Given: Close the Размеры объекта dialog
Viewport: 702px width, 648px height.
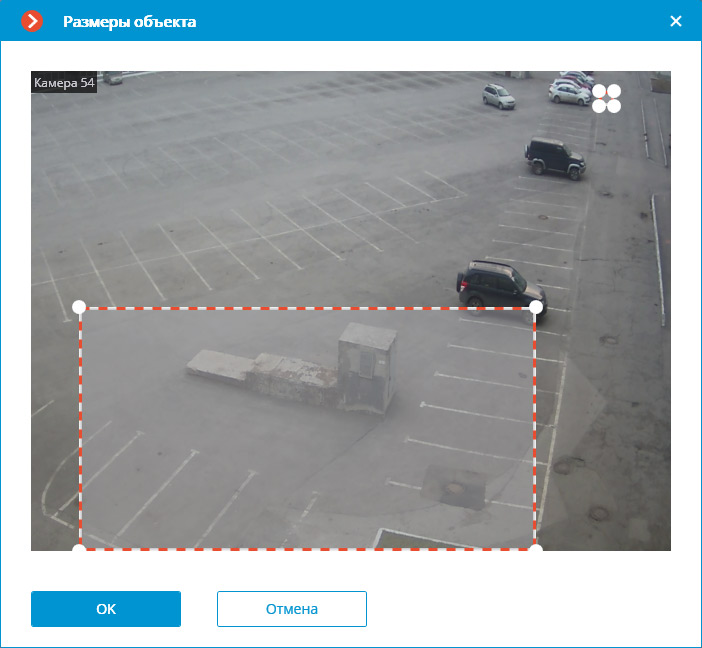Looking at the screenshot, I should coord(675,21).
